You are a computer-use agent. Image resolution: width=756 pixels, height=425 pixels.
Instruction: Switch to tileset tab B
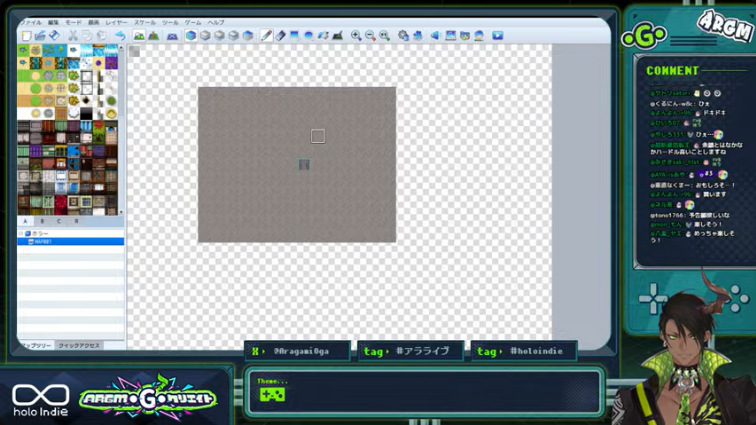pyautogui.click(x=42, y=221)
